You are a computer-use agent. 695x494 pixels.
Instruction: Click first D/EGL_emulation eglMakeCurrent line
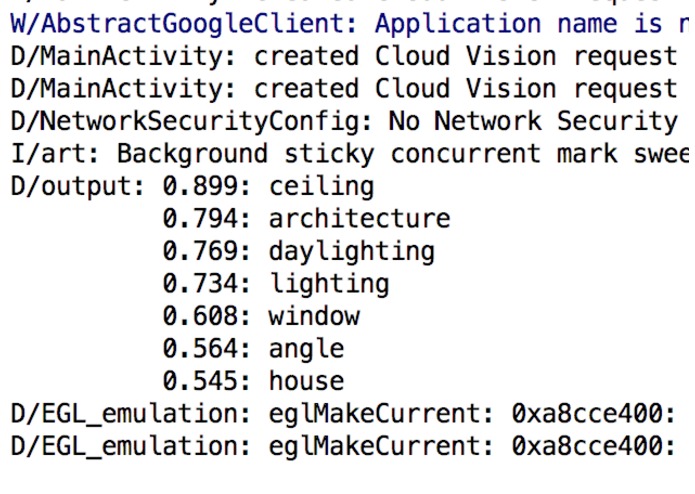(343, 414)
